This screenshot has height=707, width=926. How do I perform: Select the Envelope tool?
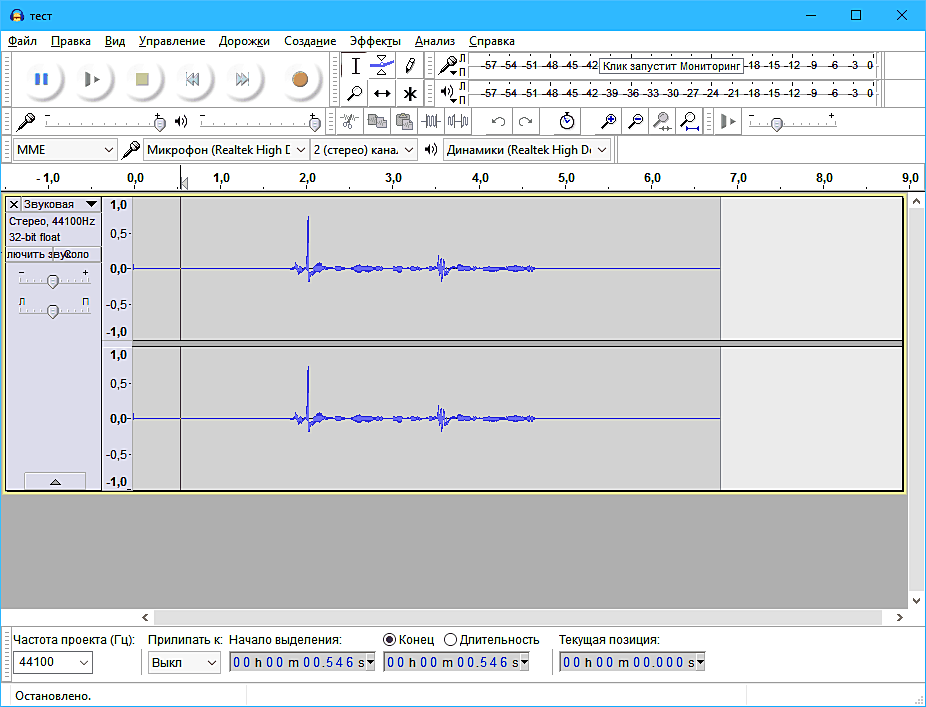coord(382,66)
